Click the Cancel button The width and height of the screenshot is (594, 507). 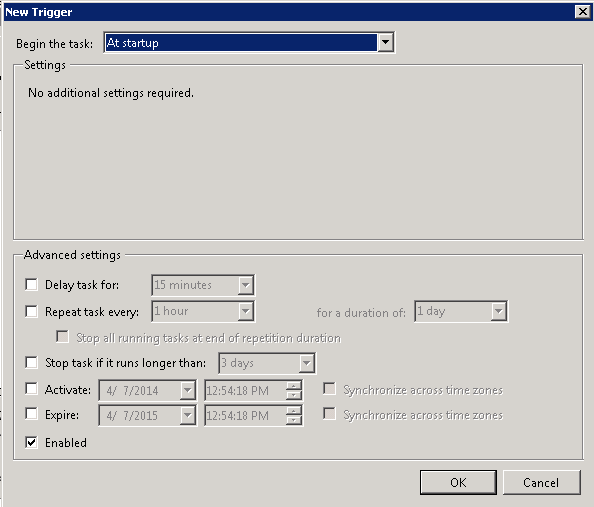tap(541, 482)
